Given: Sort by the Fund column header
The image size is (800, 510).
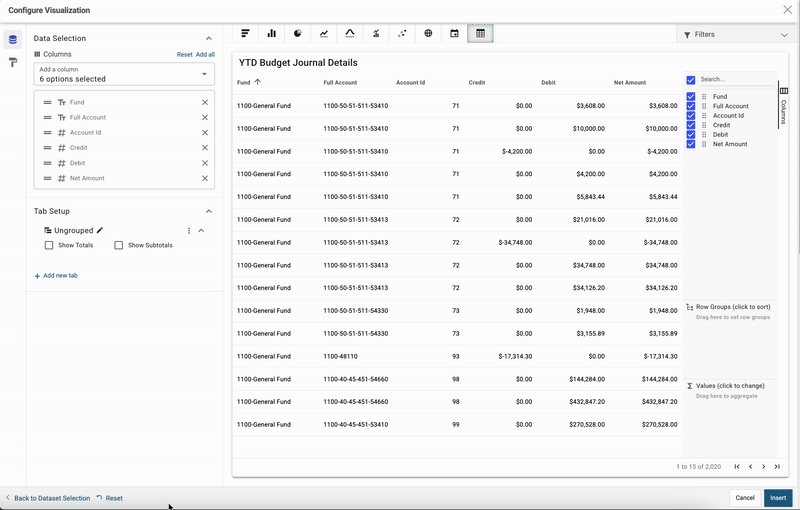Looking at the screenshot, I should pos(243,83).
